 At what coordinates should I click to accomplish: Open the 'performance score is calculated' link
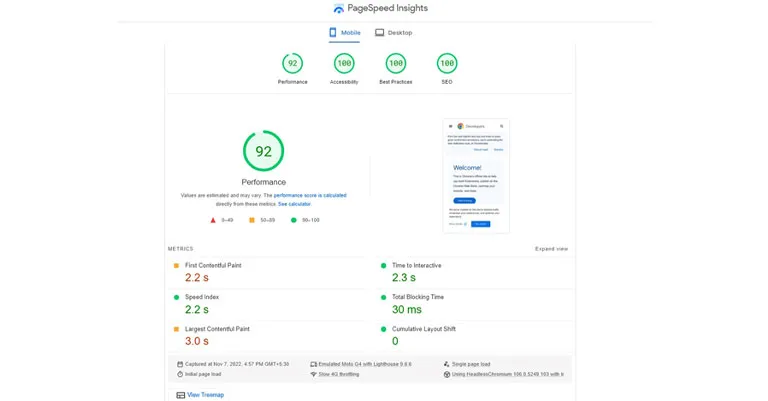pos(310,195)
